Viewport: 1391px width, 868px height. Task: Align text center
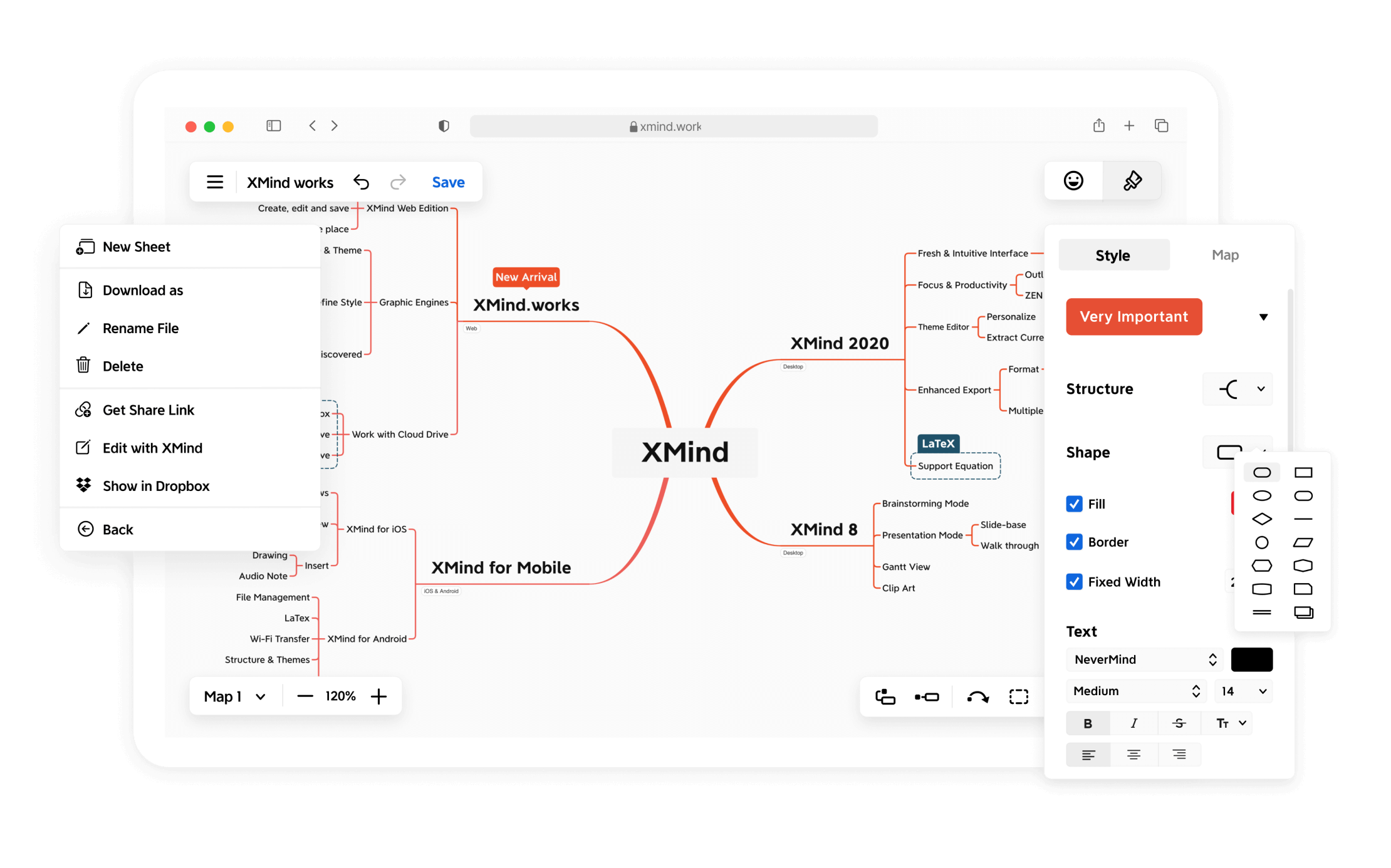[x=1133, y=755]
